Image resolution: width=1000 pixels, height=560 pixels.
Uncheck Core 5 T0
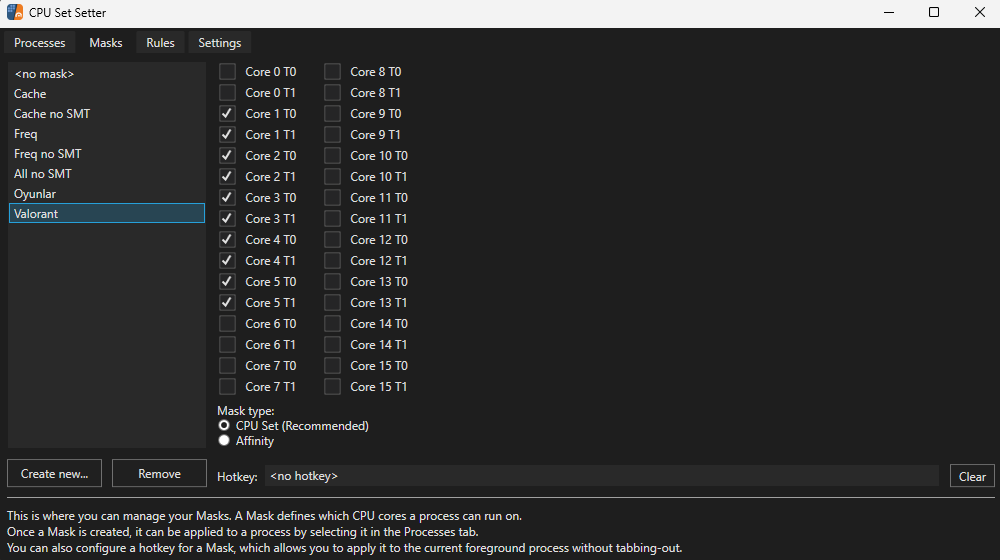[x=227, y=282]
